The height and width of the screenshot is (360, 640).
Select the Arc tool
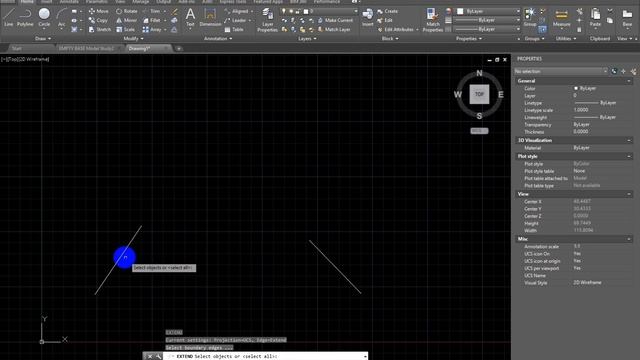(62, 17)
